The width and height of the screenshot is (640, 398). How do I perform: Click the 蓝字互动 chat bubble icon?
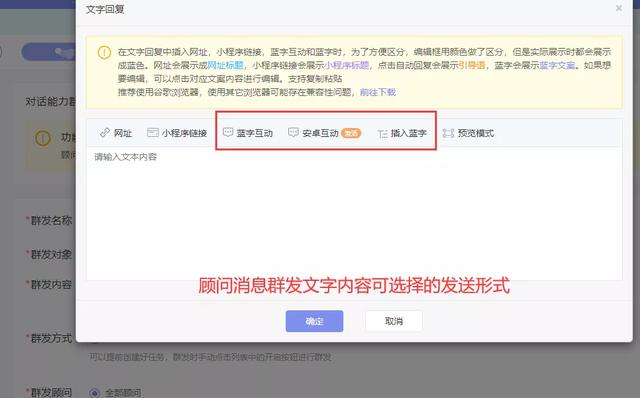[228, 132]
